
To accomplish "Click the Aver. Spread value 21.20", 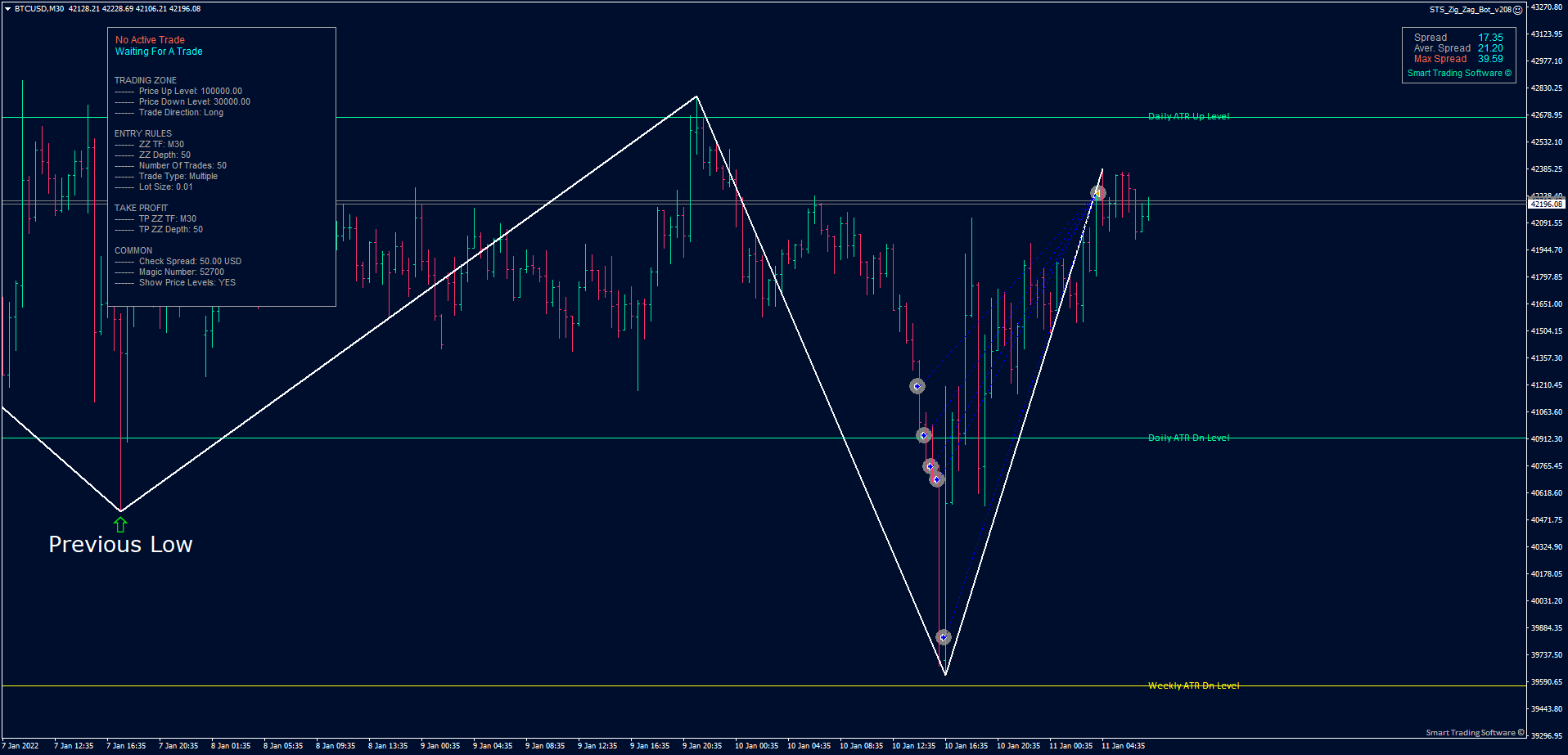I will [x=1490, y=48].
